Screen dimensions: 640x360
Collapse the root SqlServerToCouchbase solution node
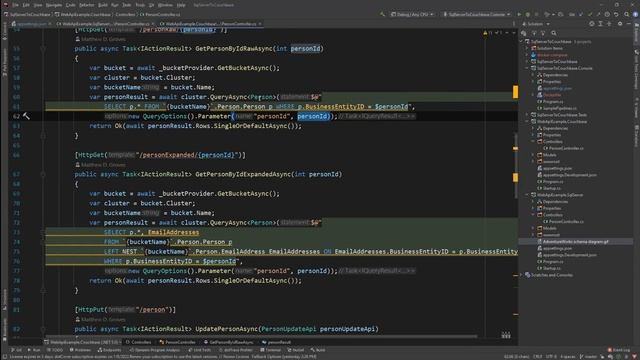pyautogui.click(x=522, y=42)
